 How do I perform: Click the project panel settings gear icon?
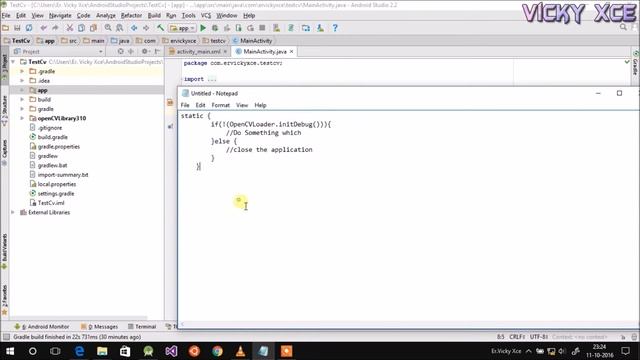(x=144, y=51)
